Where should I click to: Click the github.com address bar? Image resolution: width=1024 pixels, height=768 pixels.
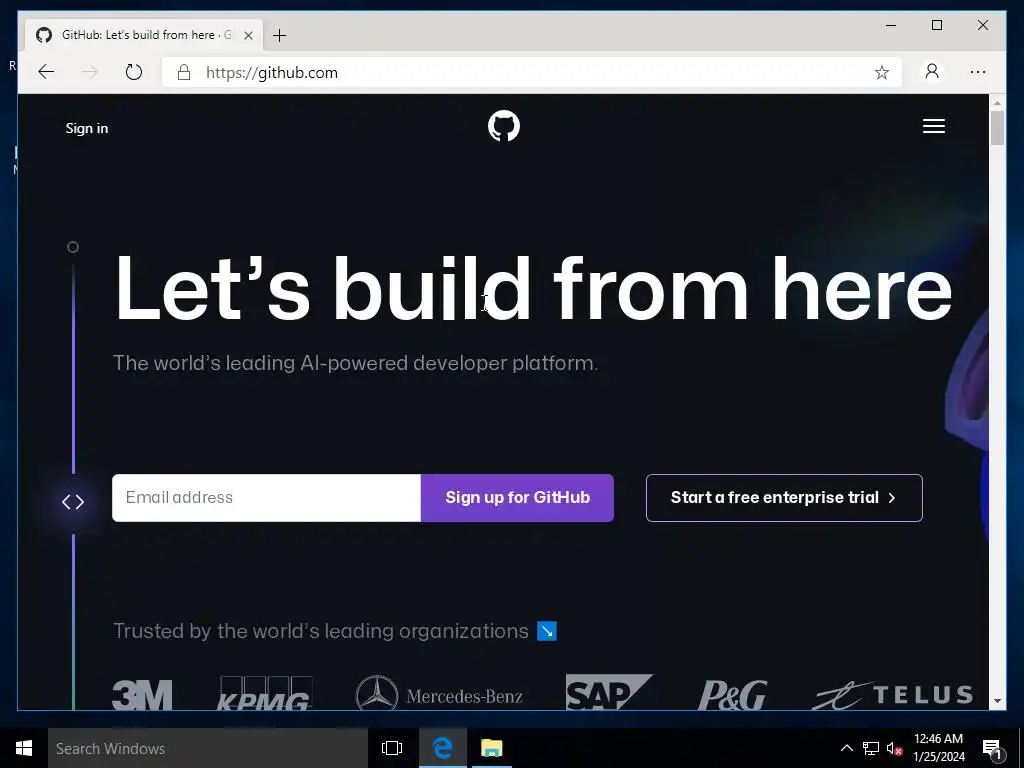click(532, 72)
